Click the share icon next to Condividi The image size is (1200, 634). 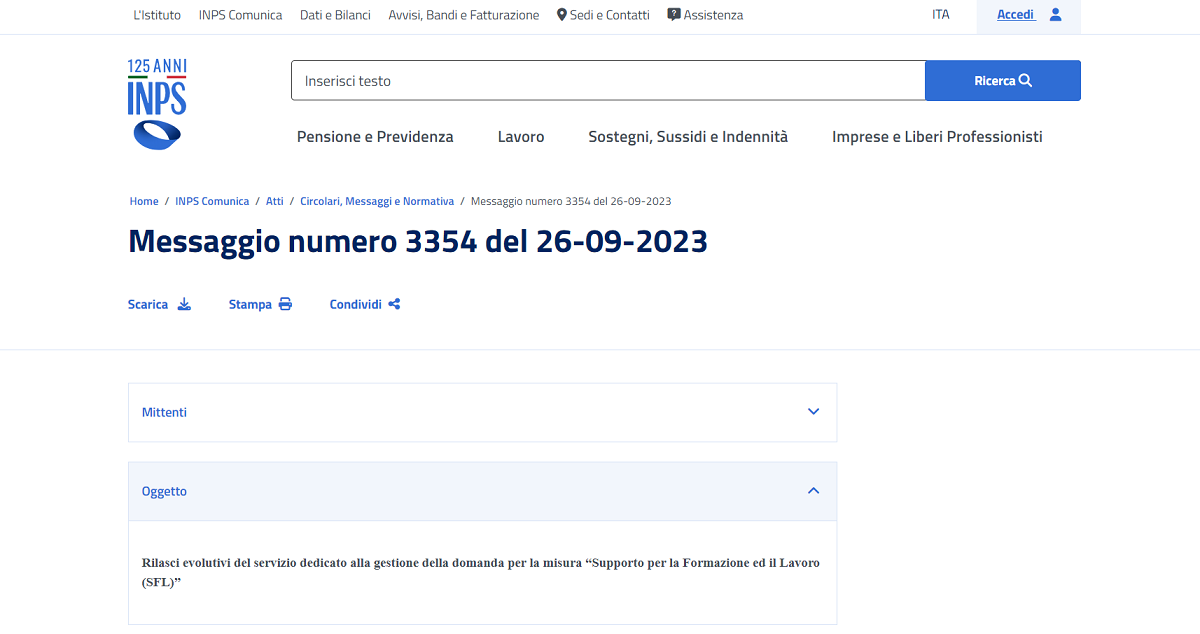[x=394, y=303]
